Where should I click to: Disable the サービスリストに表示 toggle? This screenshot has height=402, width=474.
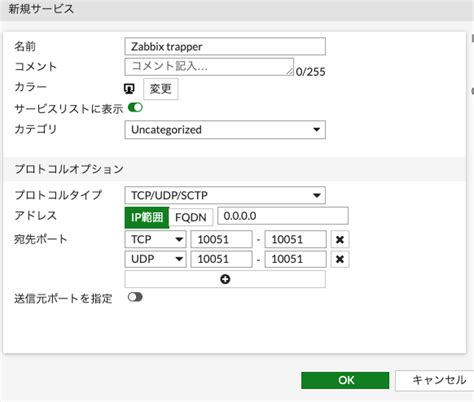[x=135, y=107]
